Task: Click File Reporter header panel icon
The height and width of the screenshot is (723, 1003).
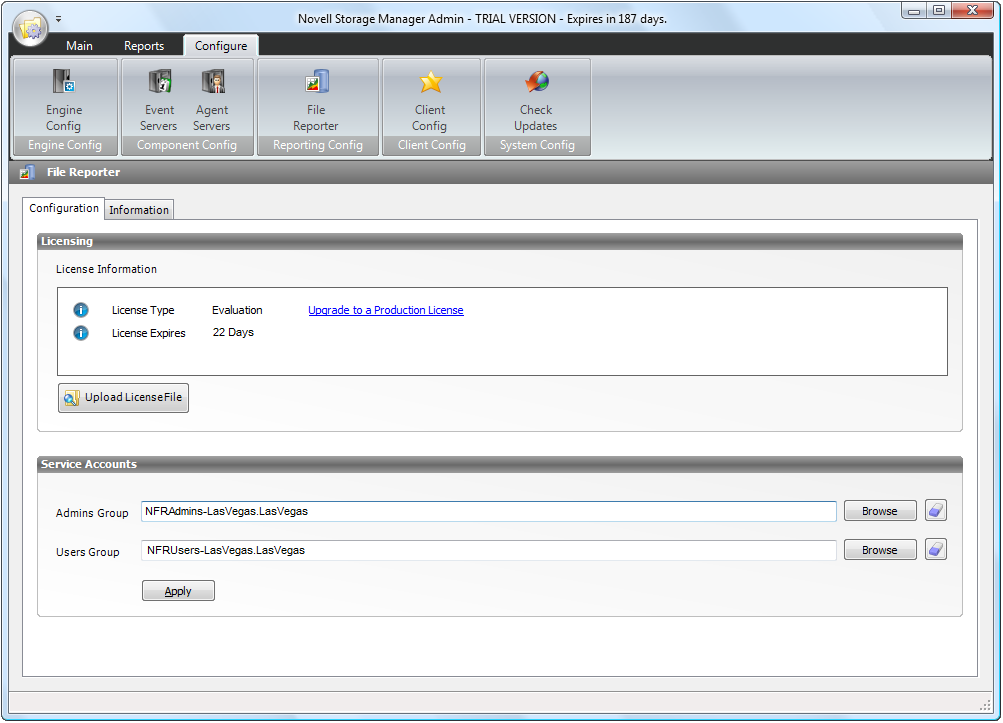Action: point(27,172)
